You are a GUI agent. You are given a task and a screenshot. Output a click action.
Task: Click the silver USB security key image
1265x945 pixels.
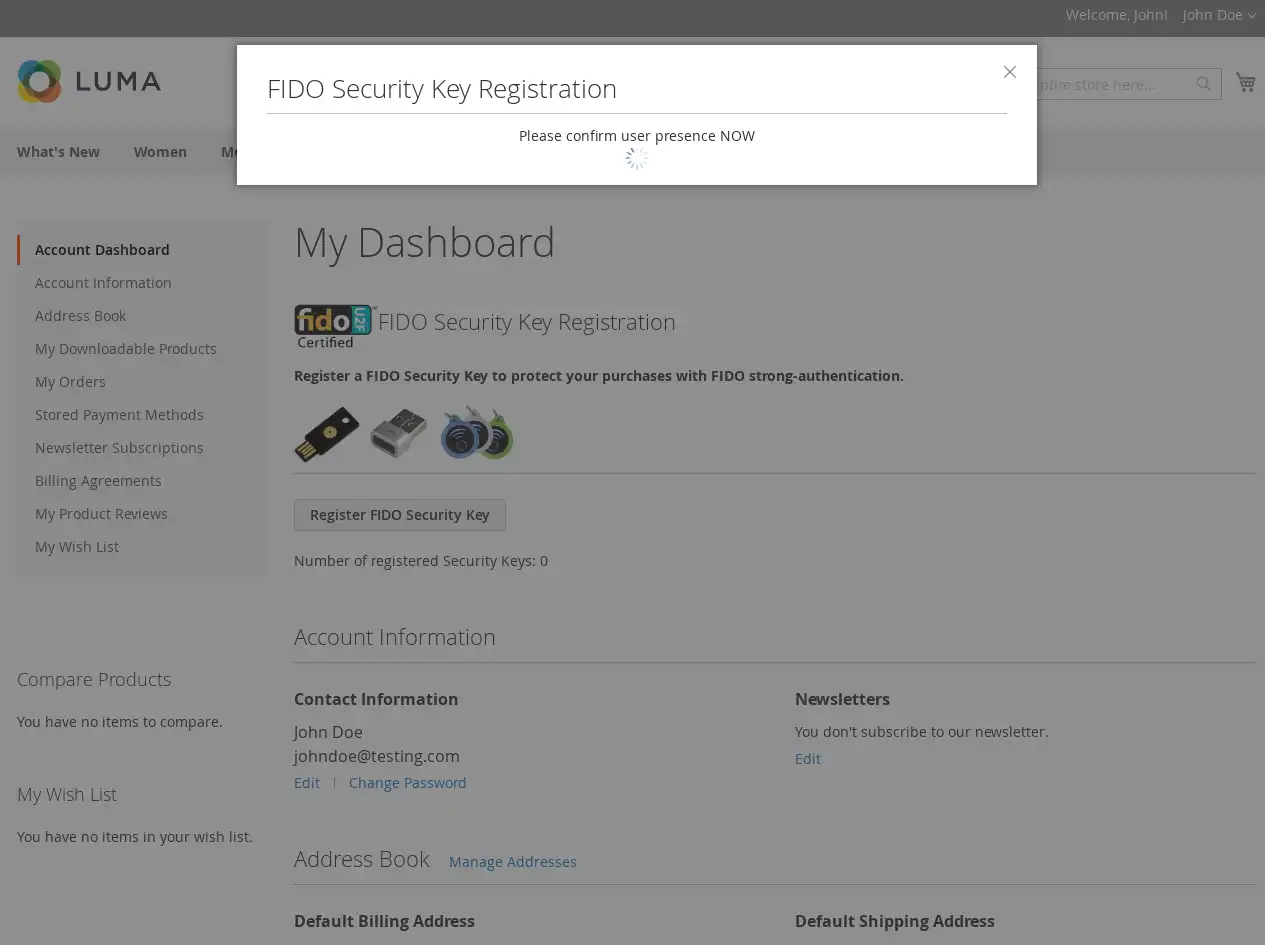point(398,433)
